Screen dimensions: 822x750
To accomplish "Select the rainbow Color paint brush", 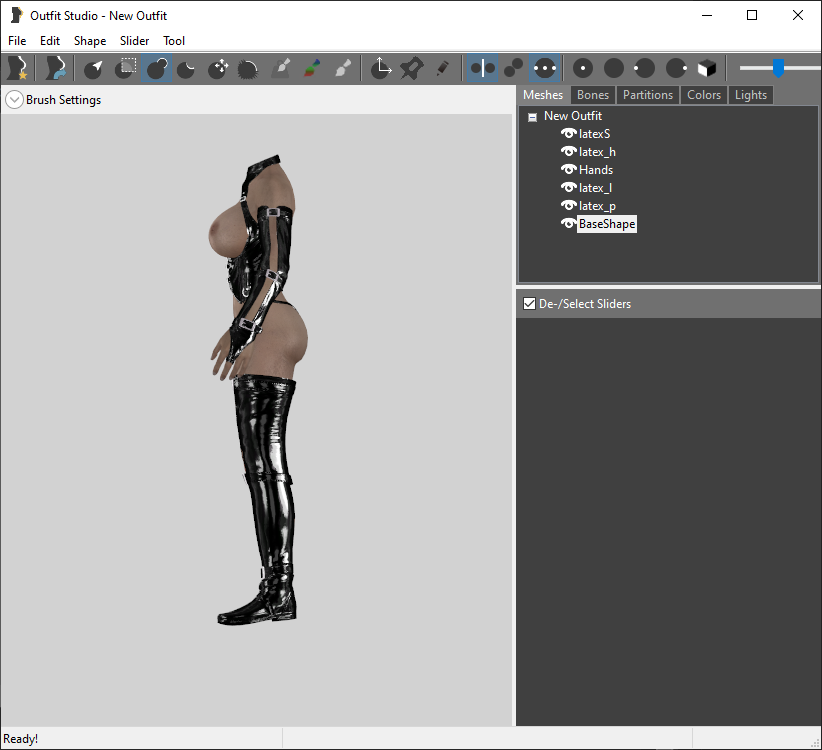I will click(x=312, y=68).
